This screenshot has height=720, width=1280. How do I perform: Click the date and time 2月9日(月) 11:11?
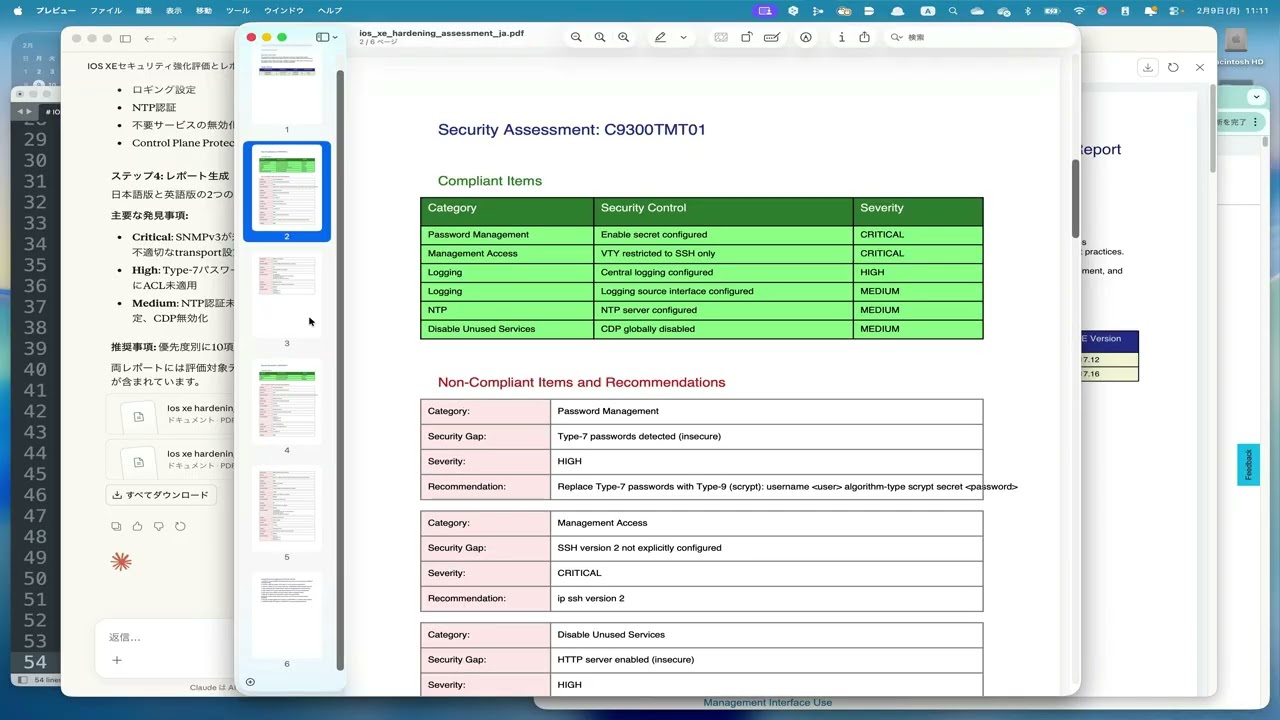point(1232,10)
